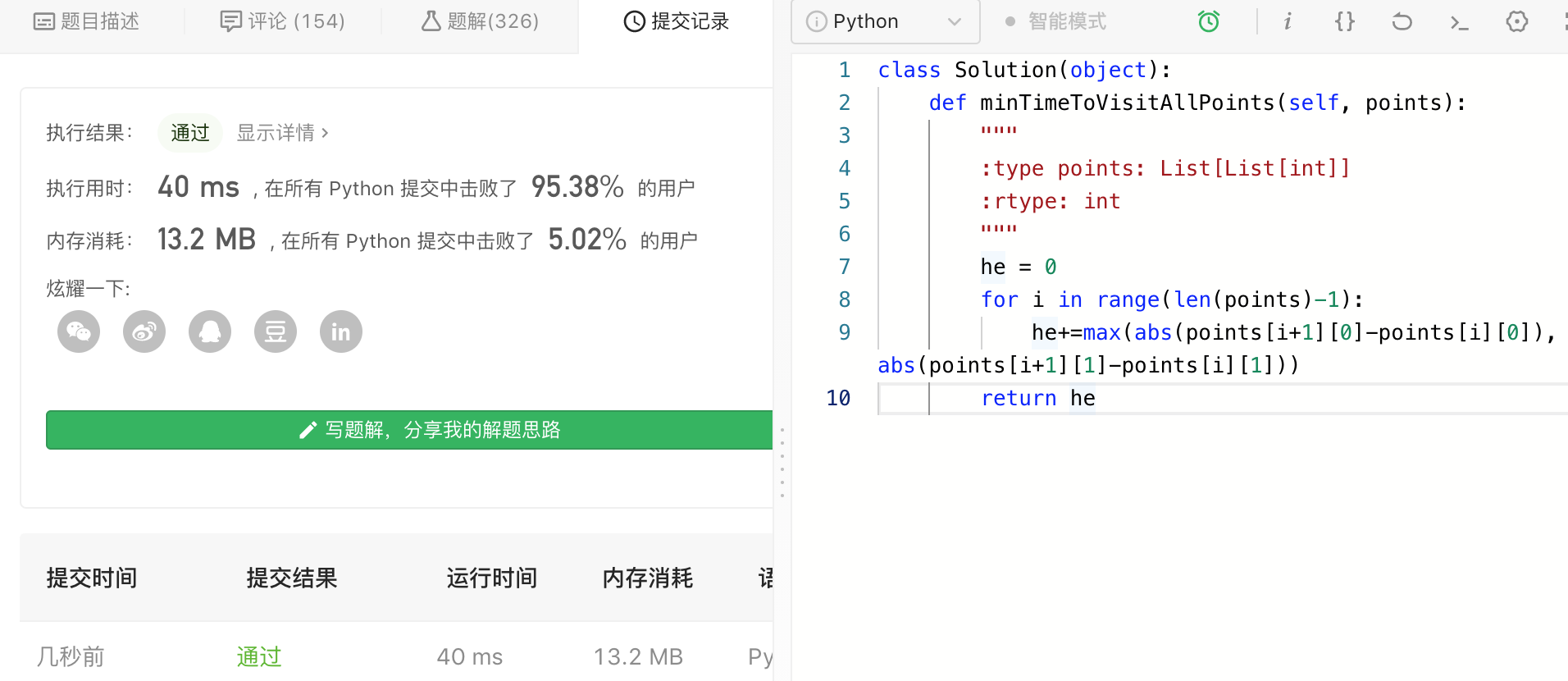Click the 提交时间 column header

(92, 578)
